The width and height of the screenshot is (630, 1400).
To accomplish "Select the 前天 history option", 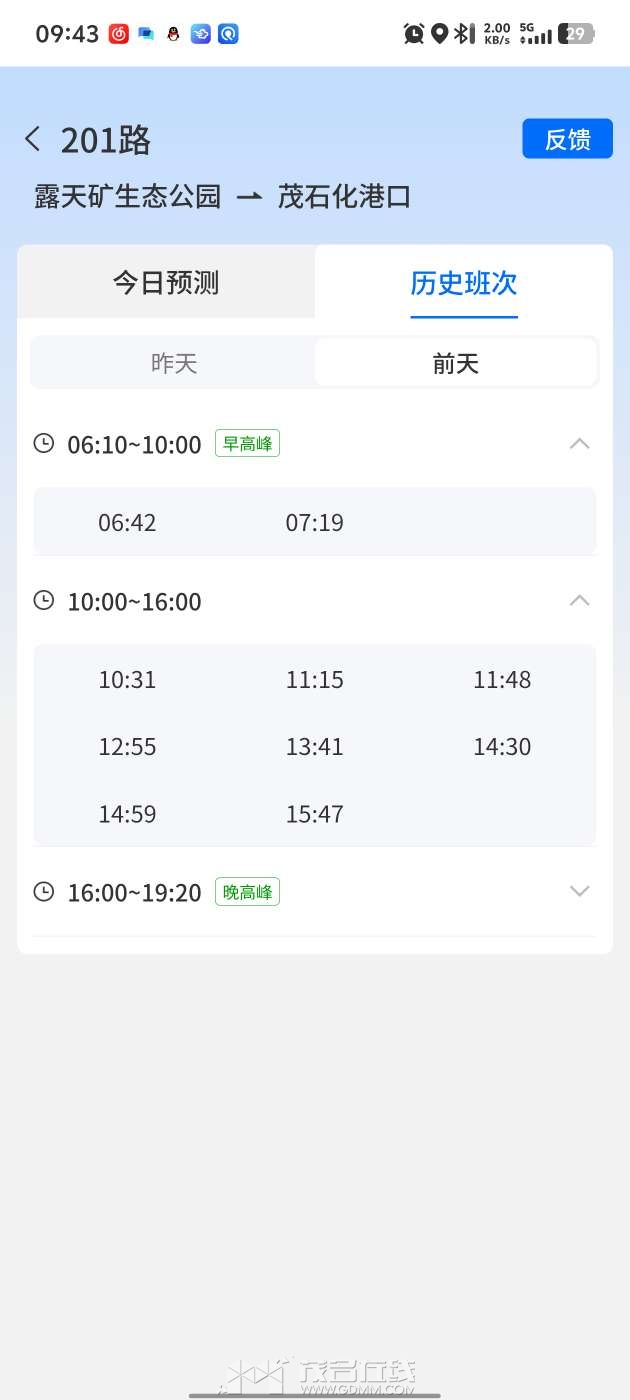I will tap(456, 363).
